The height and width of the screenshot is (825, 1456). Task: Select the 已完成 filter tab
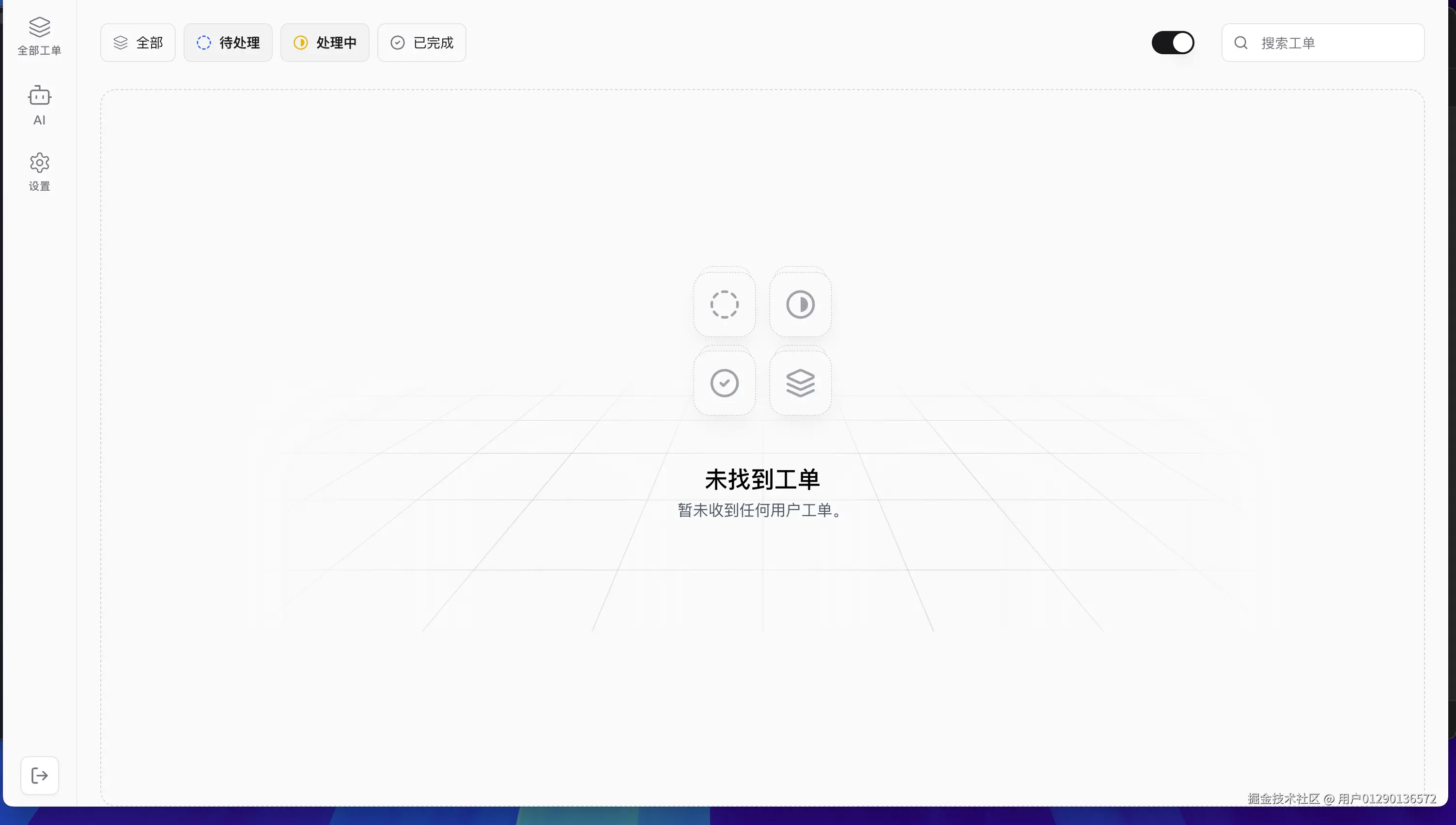click(422, 43)
